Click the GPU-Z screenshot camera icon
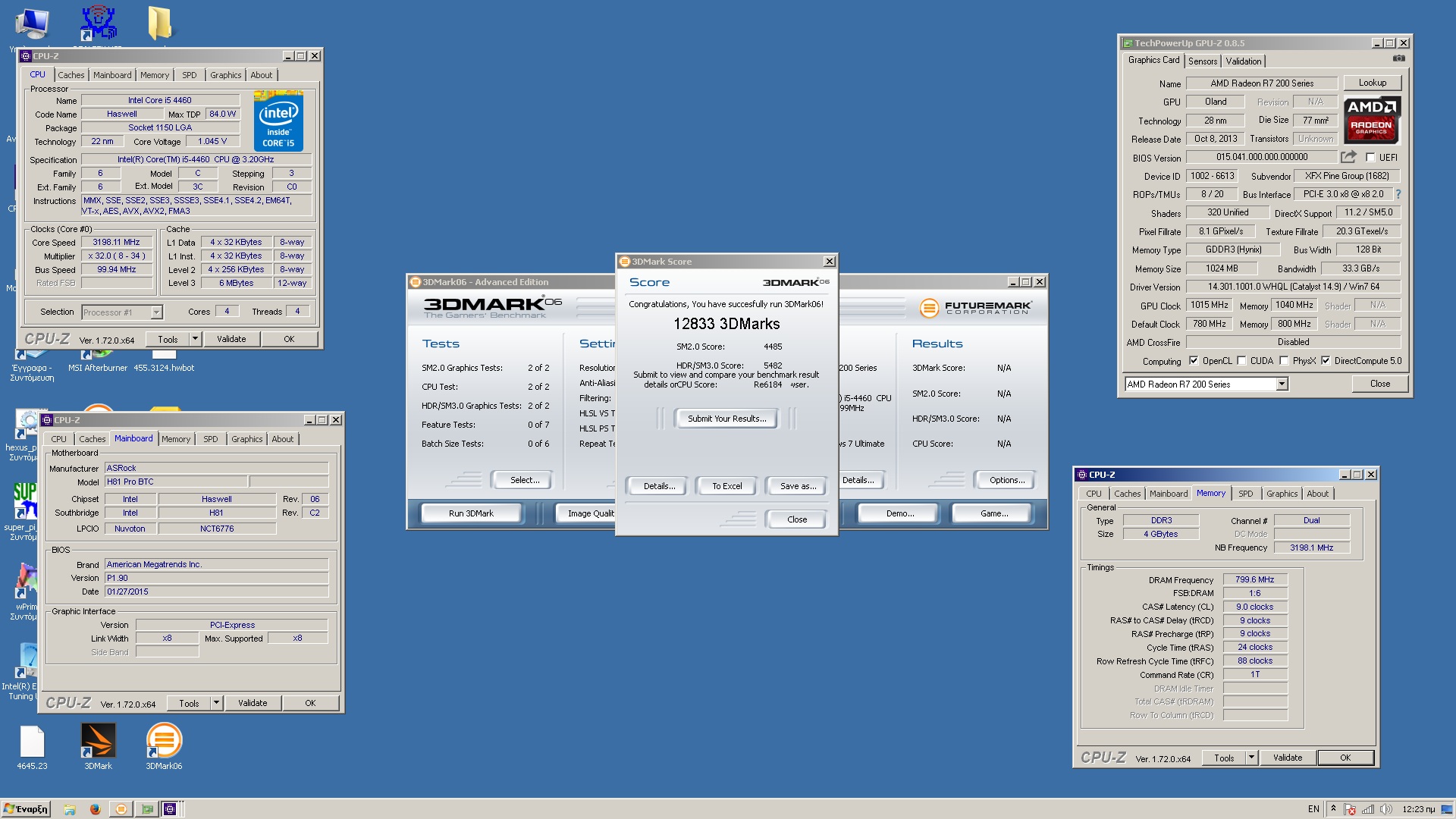Viewport: 1456px width, 819px height. [x=1399, y=58]
